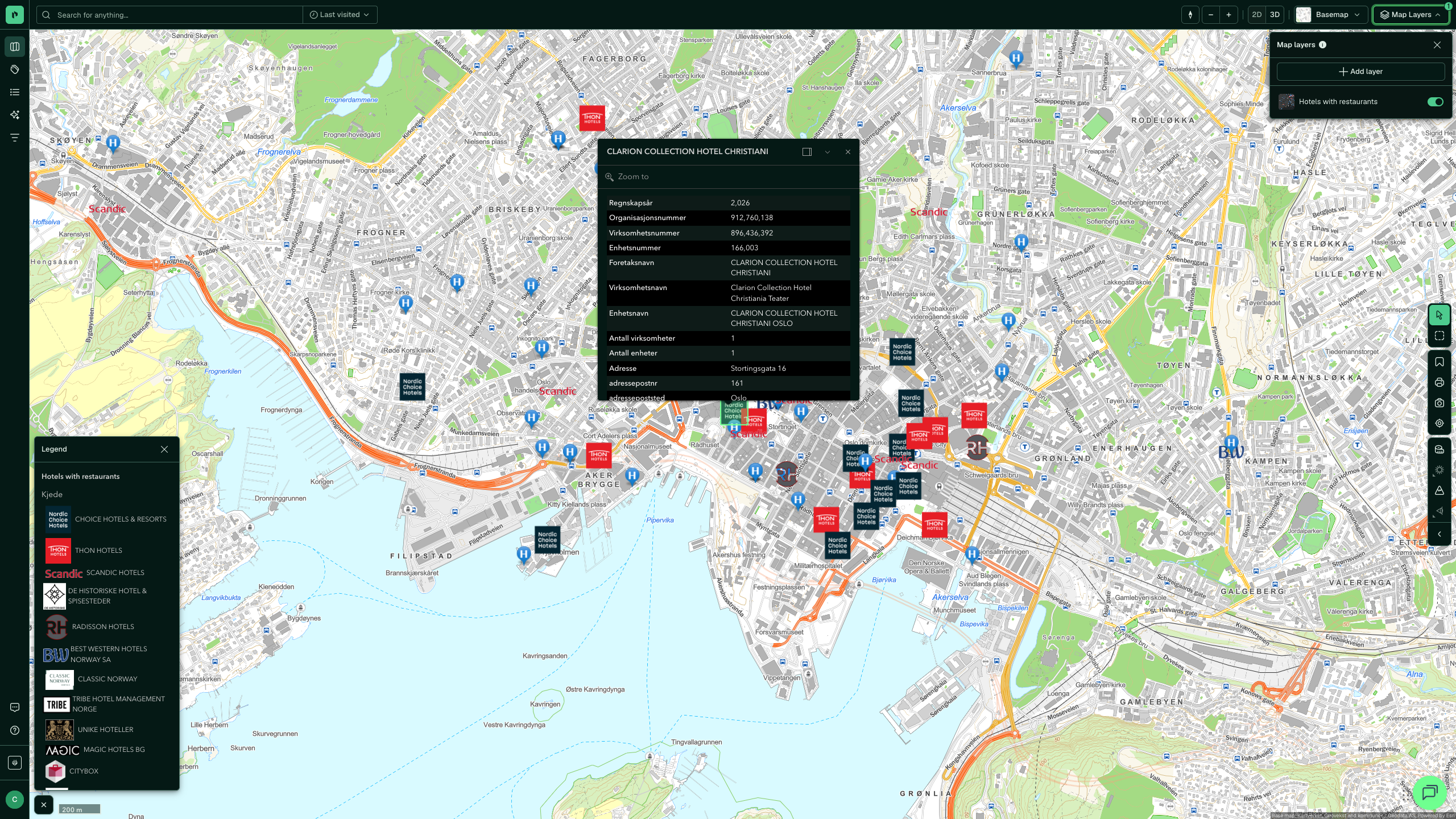1456x819 pixels.
Task: Open the line of sight tool
Action: 1439,511
